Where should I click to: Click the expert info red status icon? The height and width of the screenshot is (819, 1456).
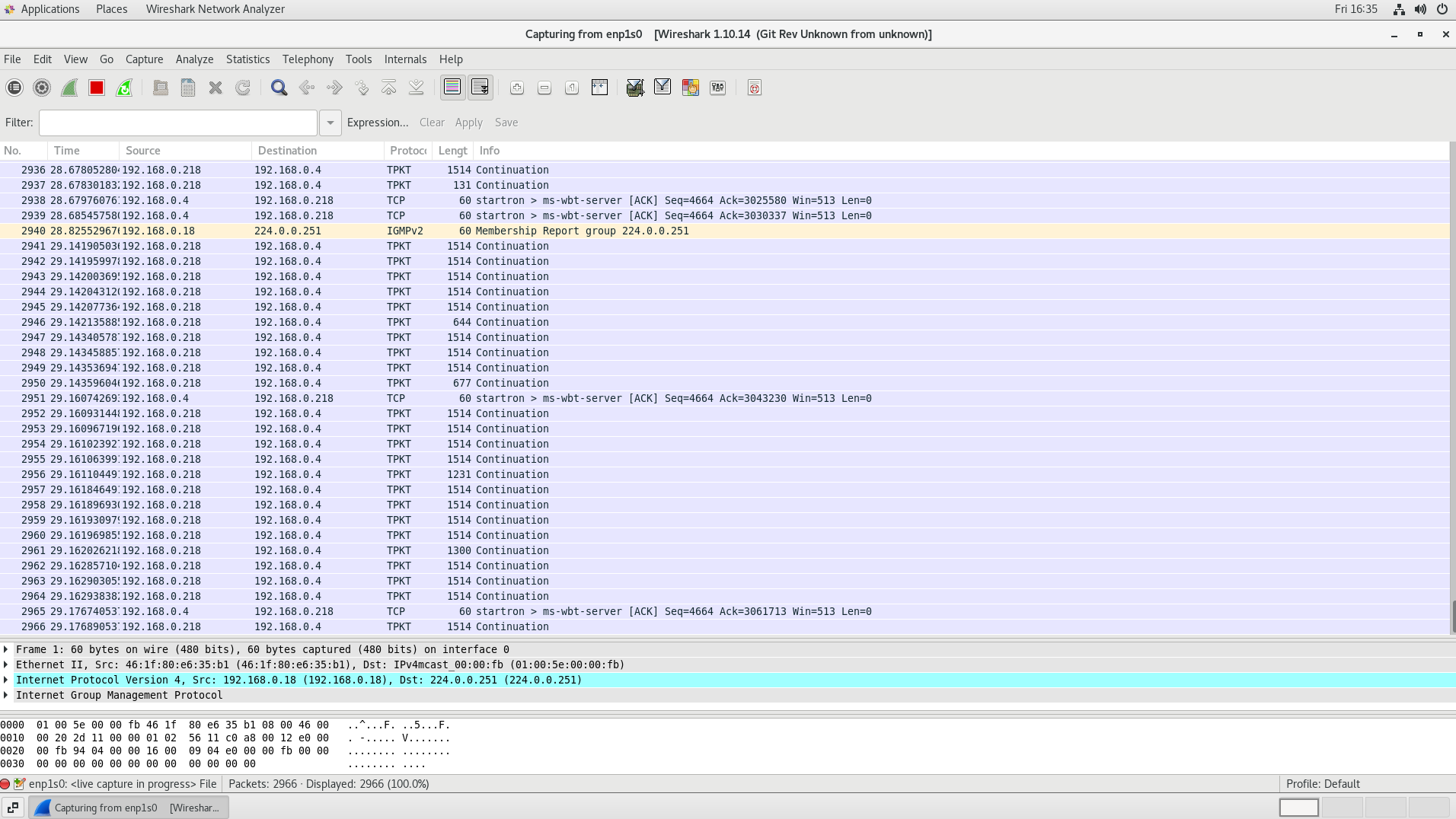tap(5, 784)
